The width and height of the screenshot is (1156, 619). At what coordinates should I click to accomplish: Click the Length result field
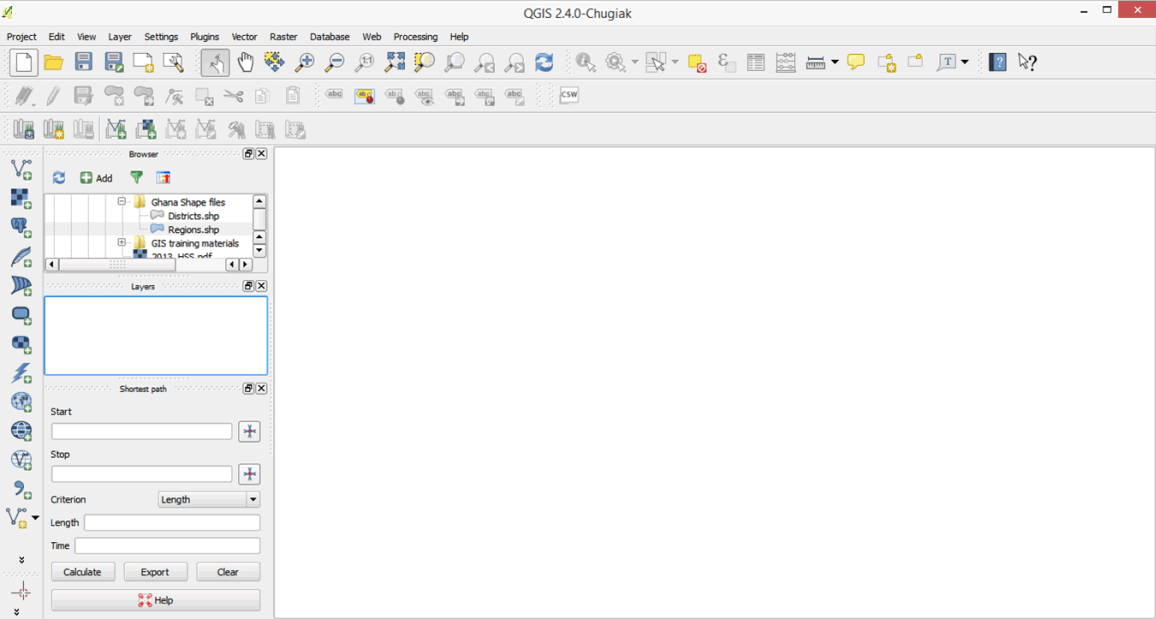[x=172, y=522]
